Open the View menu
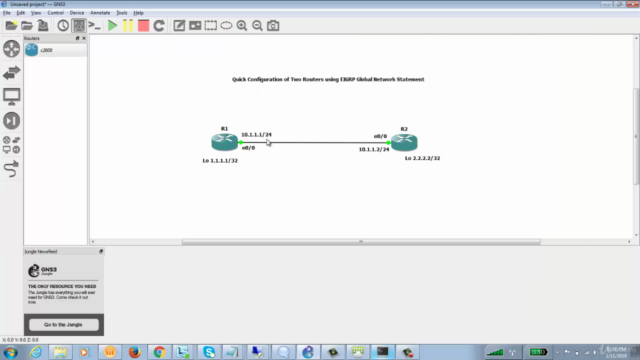 point(36,13)
